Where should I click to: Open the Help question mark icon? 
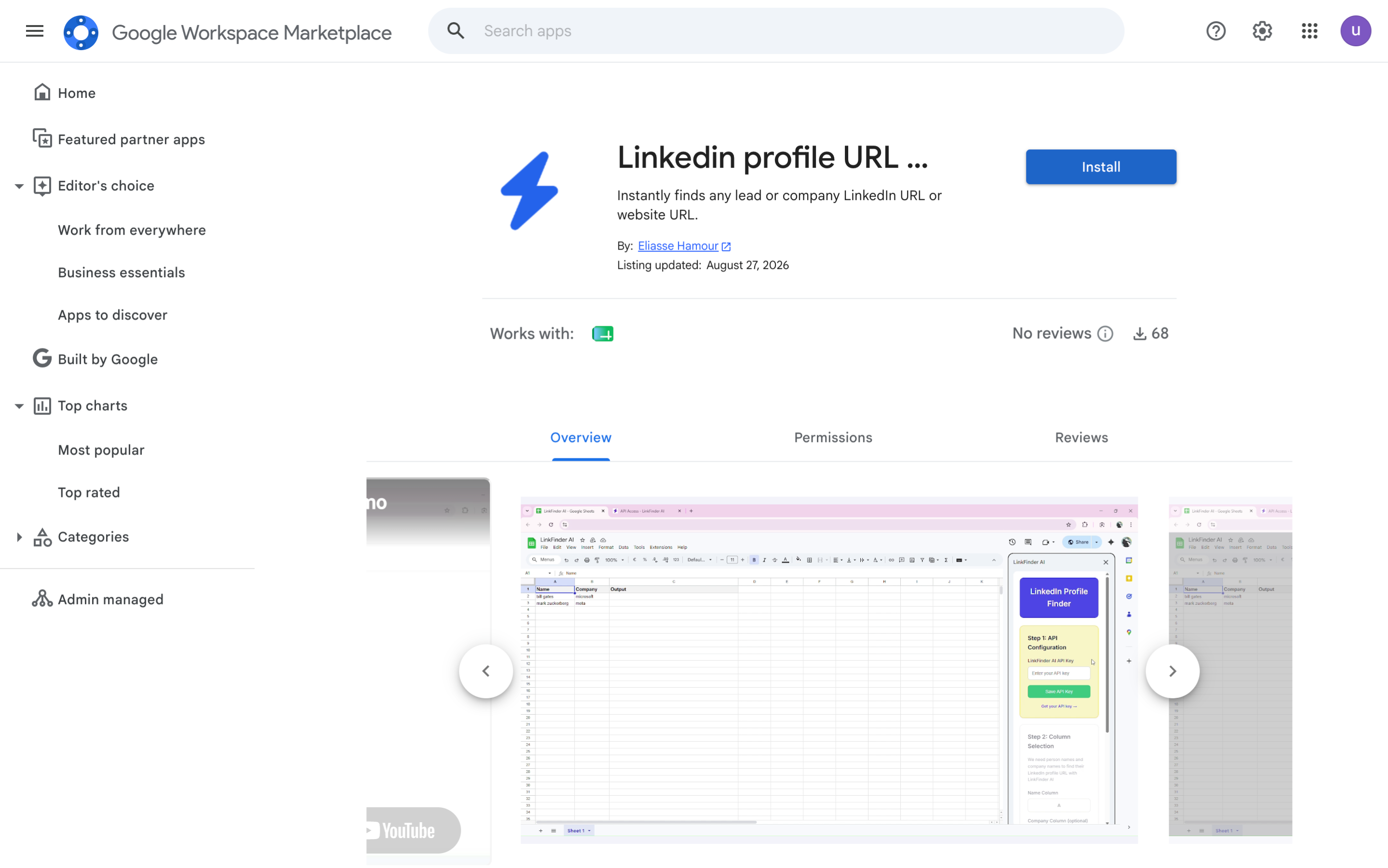tap(1215, 31)
